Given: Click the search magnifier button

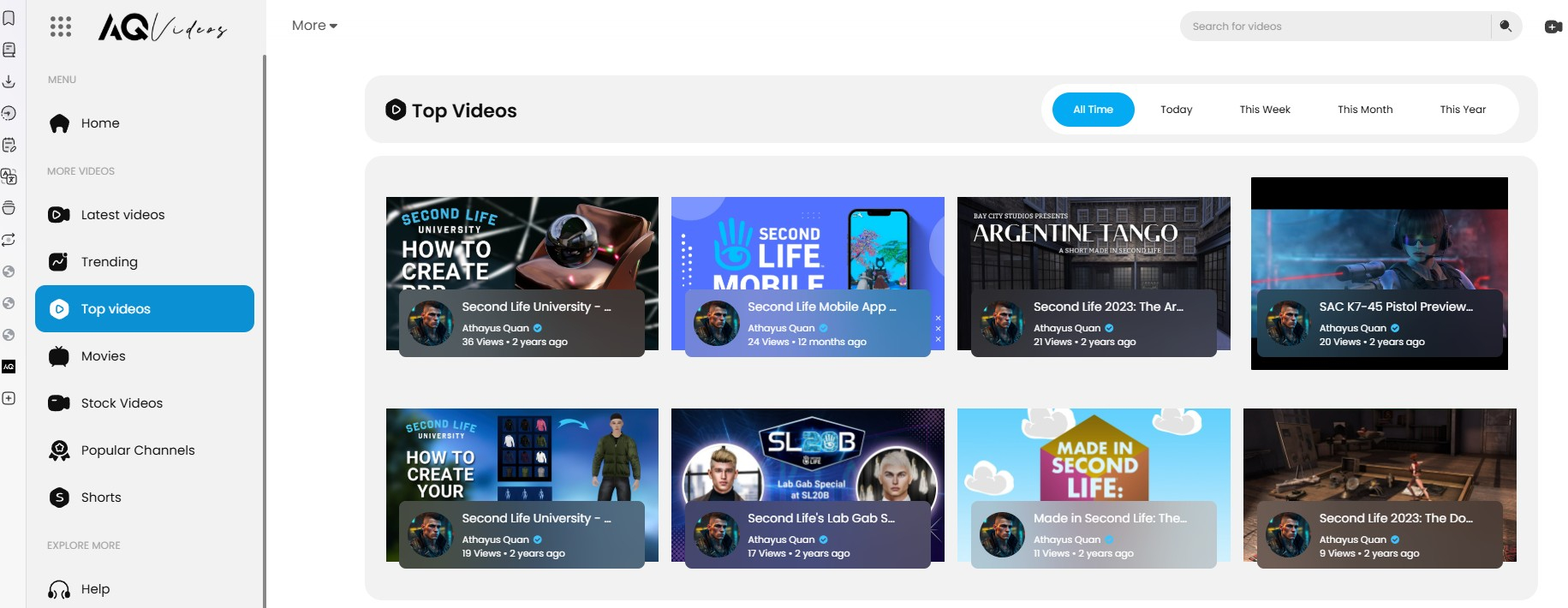Looking at the screenshot, I should [x=1505, y=27].
